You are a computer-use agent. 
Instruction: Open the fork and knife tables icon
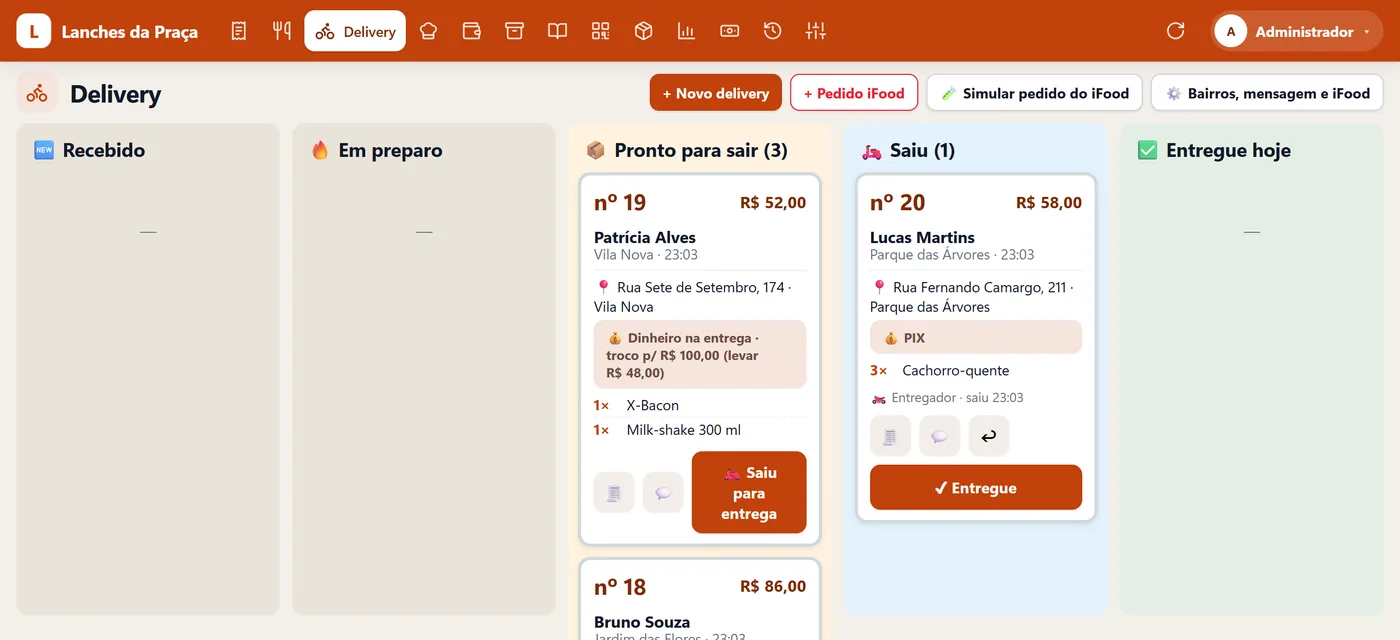(x=282, y=31)
